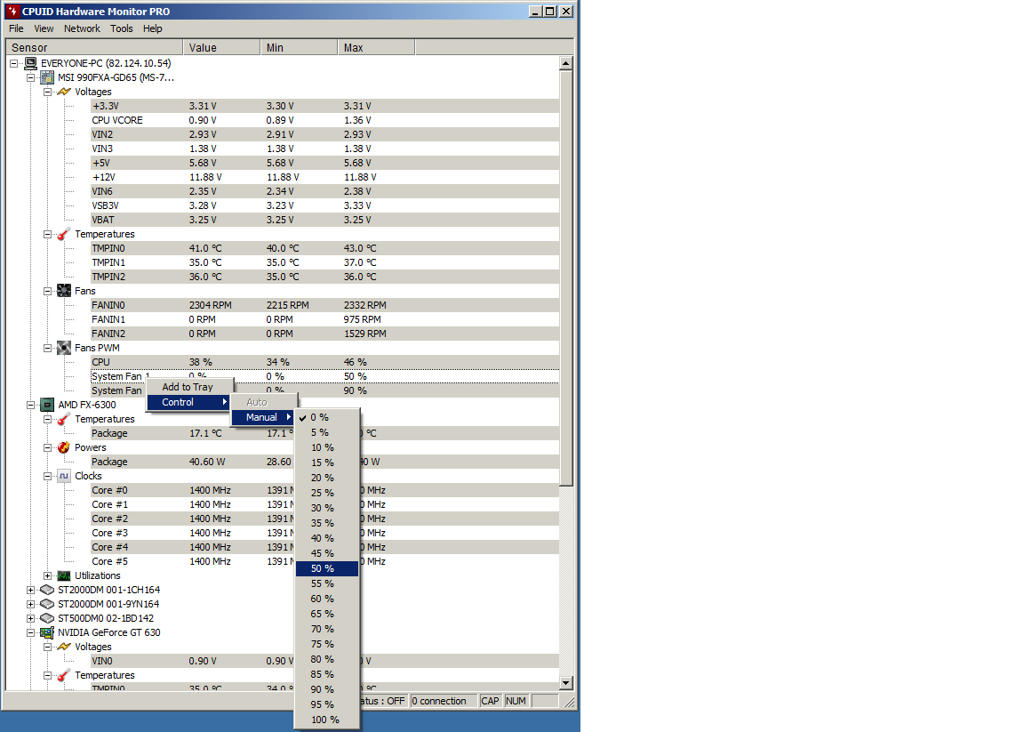Collapse the motherboard Voltages group
The image size is (1024, 732).
[48, 92]
